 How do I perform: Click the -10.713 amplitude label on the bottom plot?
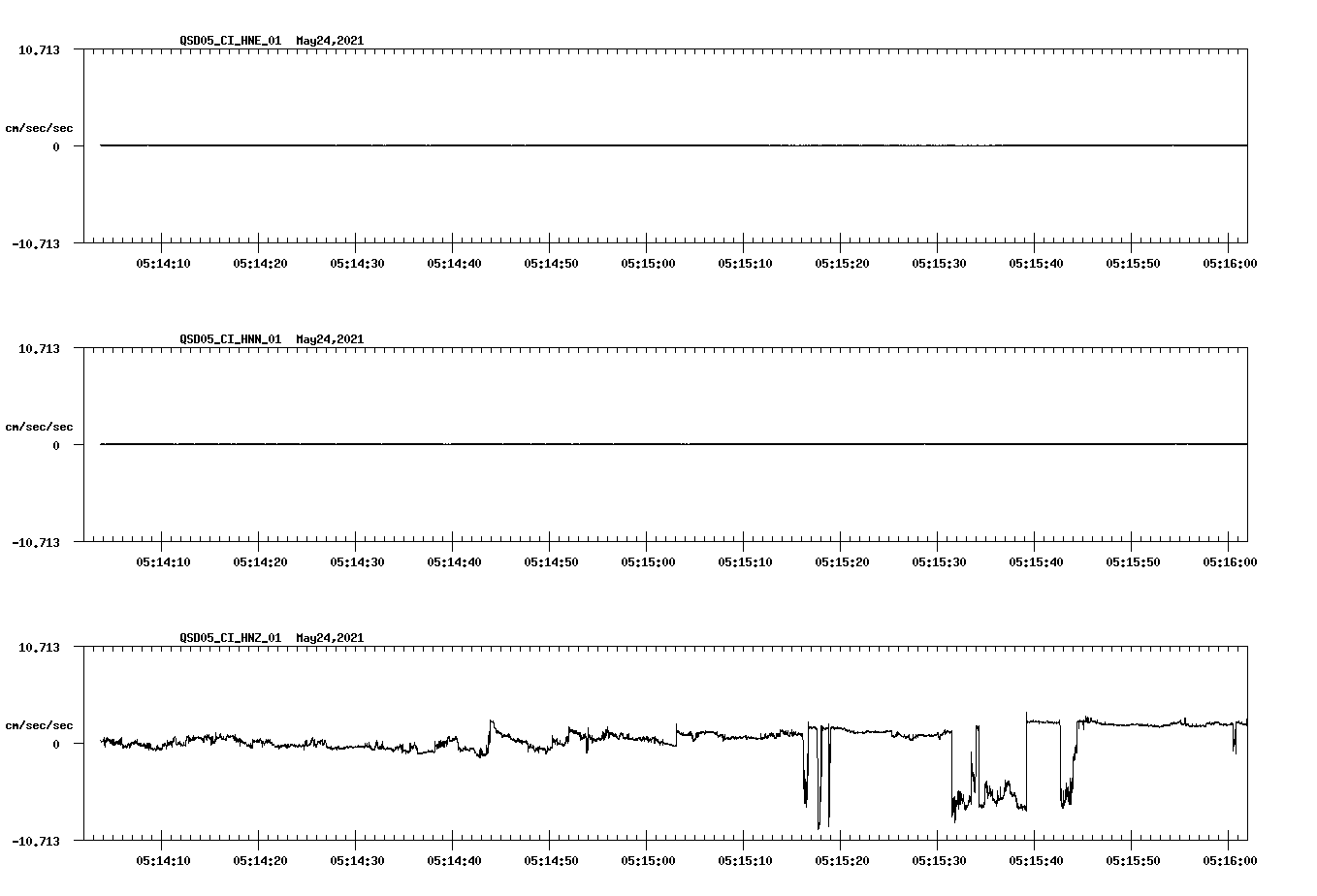click(37, 840)
